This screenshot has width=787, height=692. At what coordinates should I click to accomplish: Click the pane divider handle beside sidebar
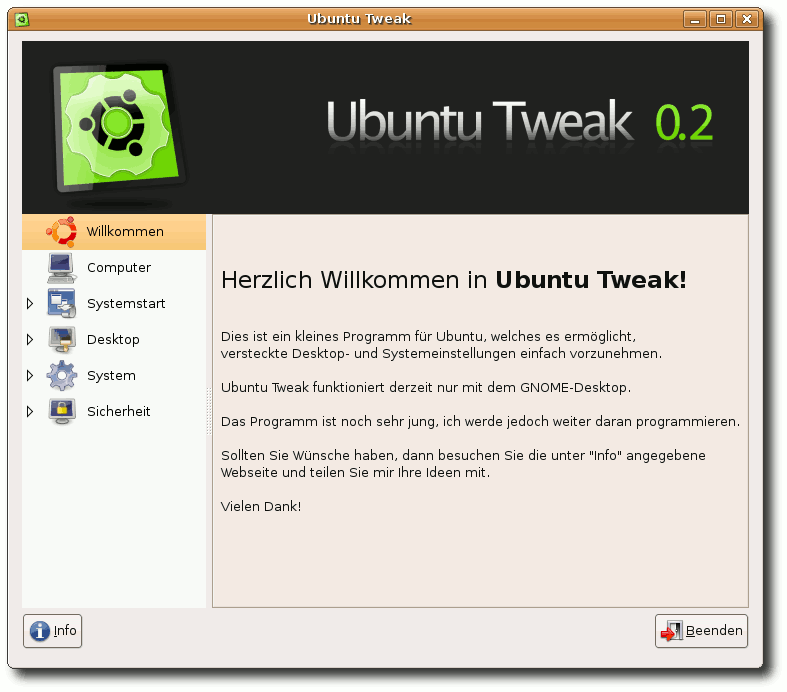tap(209, 411)
